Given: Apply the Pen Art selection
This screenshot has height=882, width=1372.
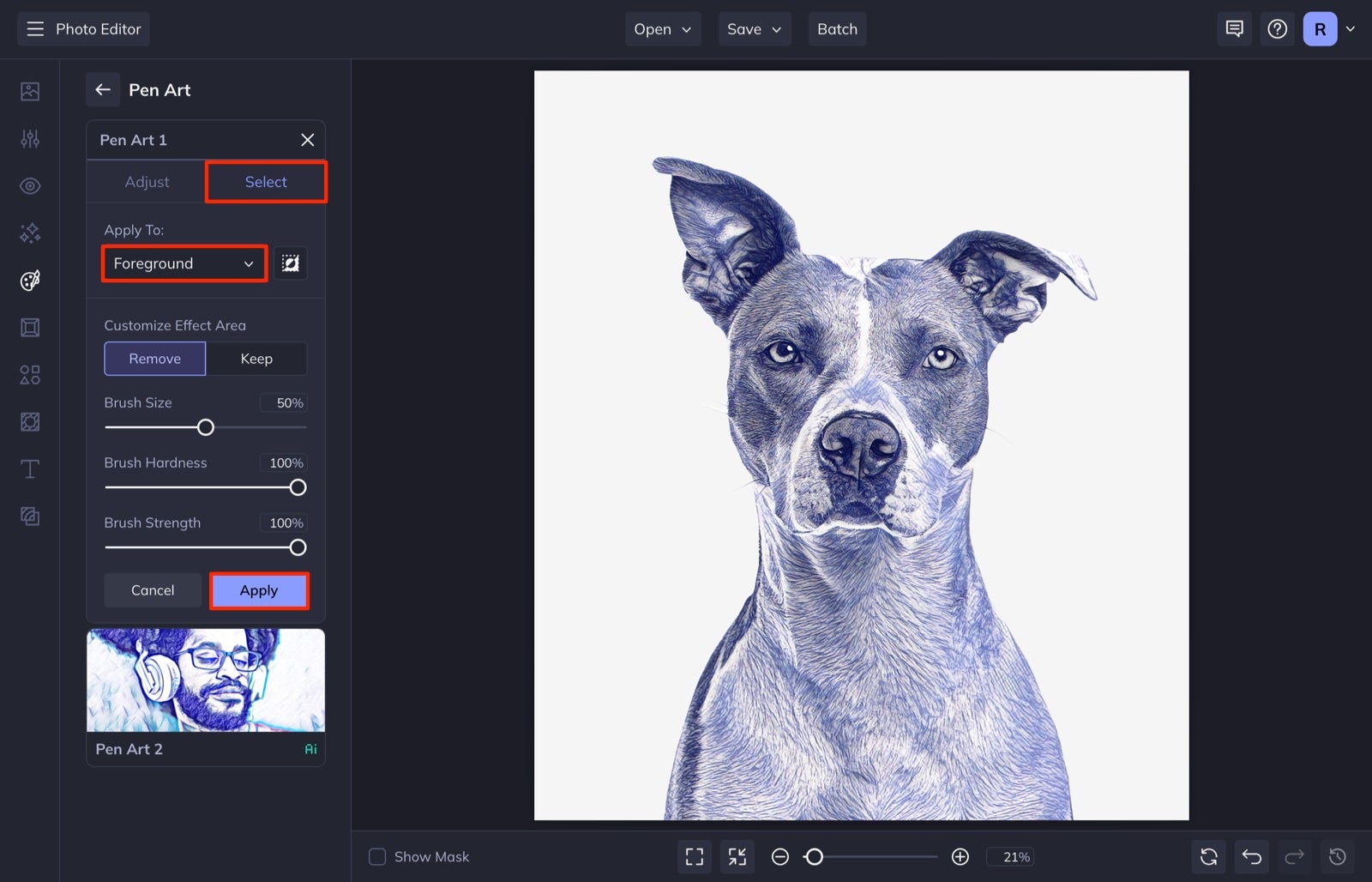Looking at the screenshot, I should [x=259, y=590].
